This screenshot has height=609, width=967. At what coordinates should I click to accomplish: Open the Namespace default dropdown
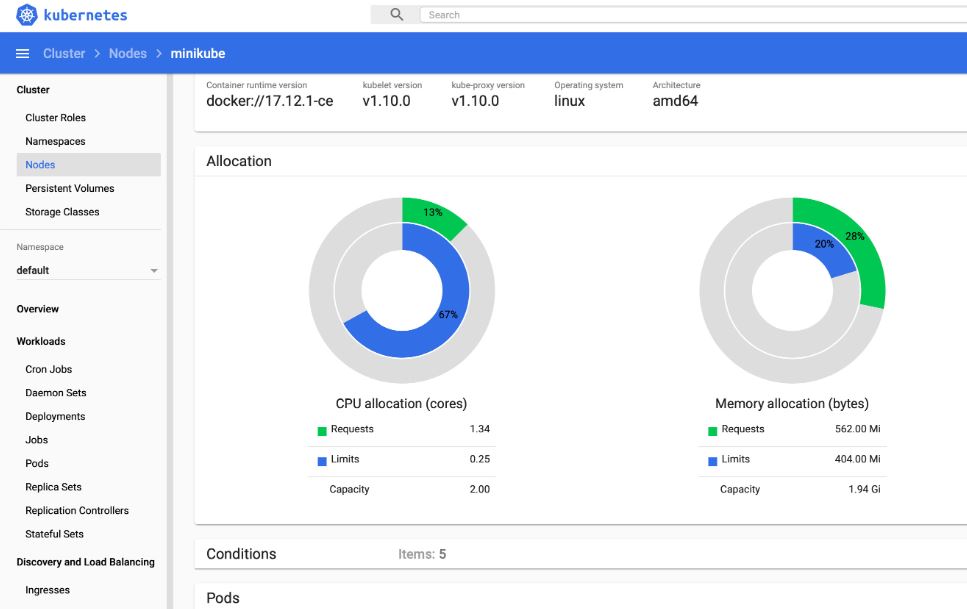(x=88, y=270)
